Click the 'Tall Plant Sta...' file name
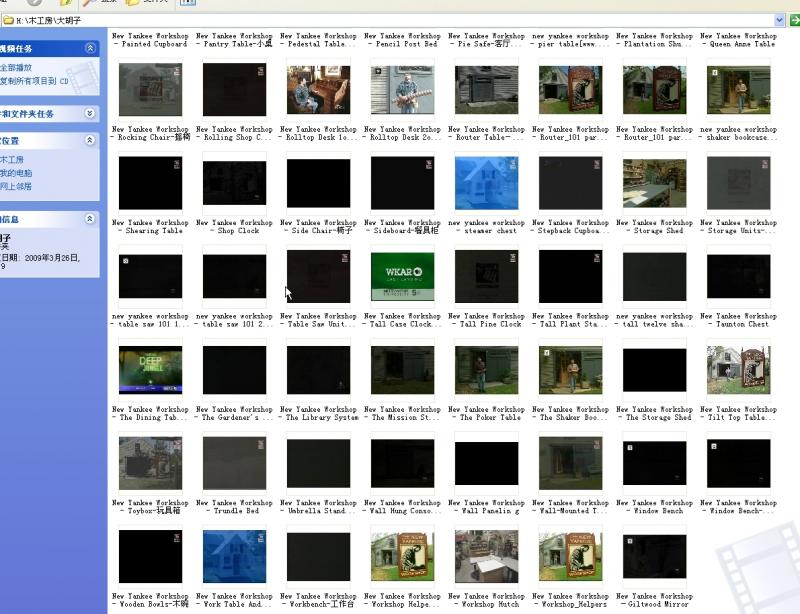This screenshot has height=614, width=800. (570, 320)
